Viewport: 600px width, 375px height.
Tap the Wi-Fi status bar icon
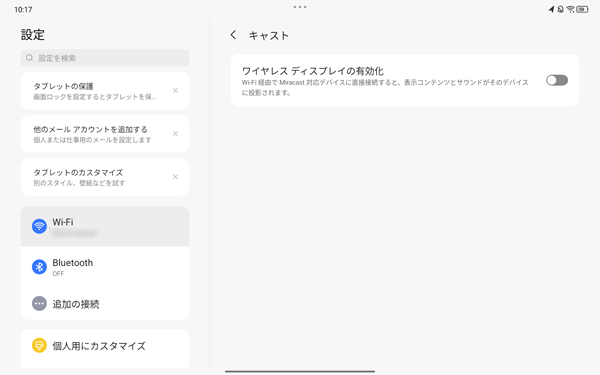(x=570, y=9)
